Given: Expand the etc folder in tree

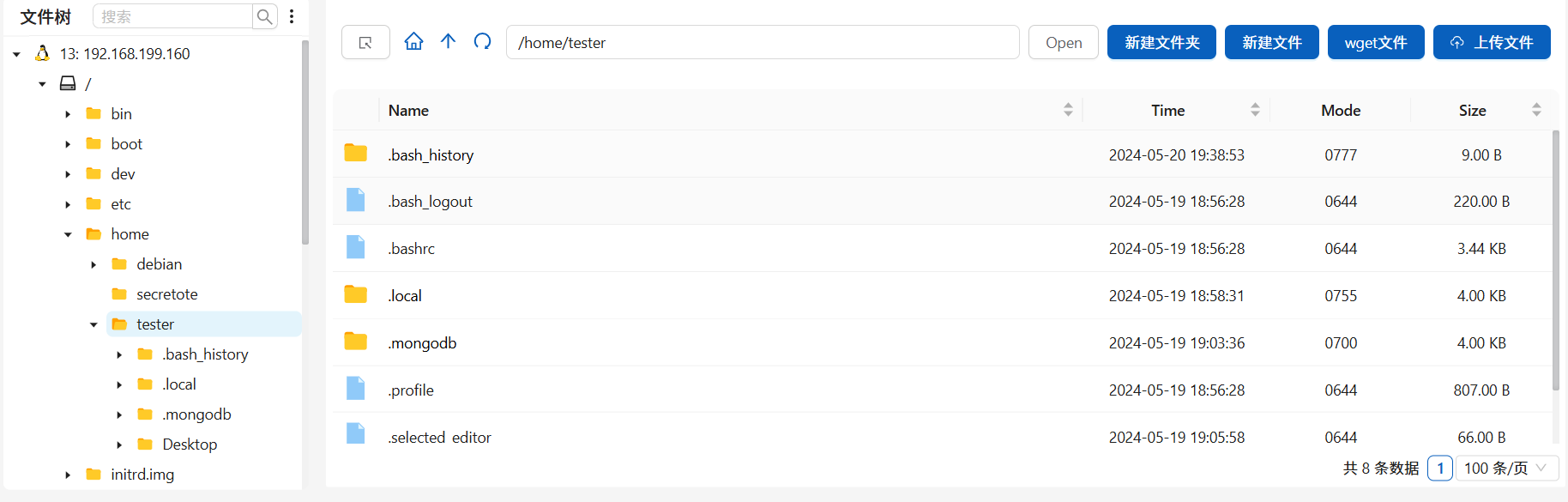Looking at the screenshot, I should click(x=68, y=204).
